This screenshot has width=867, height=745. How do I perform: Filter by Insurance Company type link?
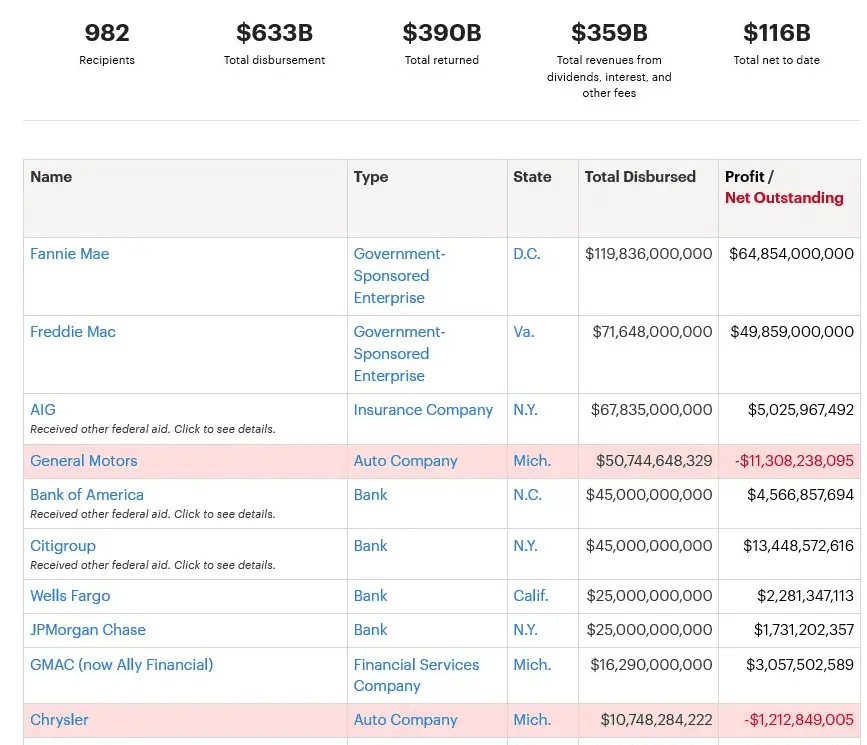423,410
